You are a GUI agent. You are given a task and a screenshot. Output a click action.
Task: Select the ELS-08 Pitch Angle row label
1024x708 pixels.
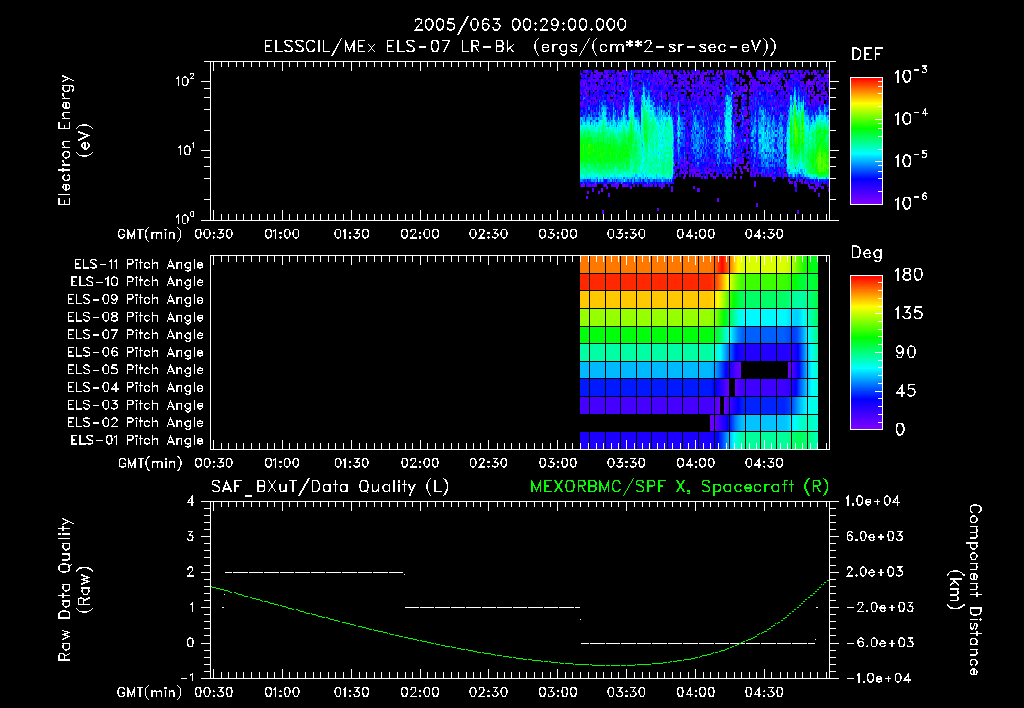coord(136,317)
